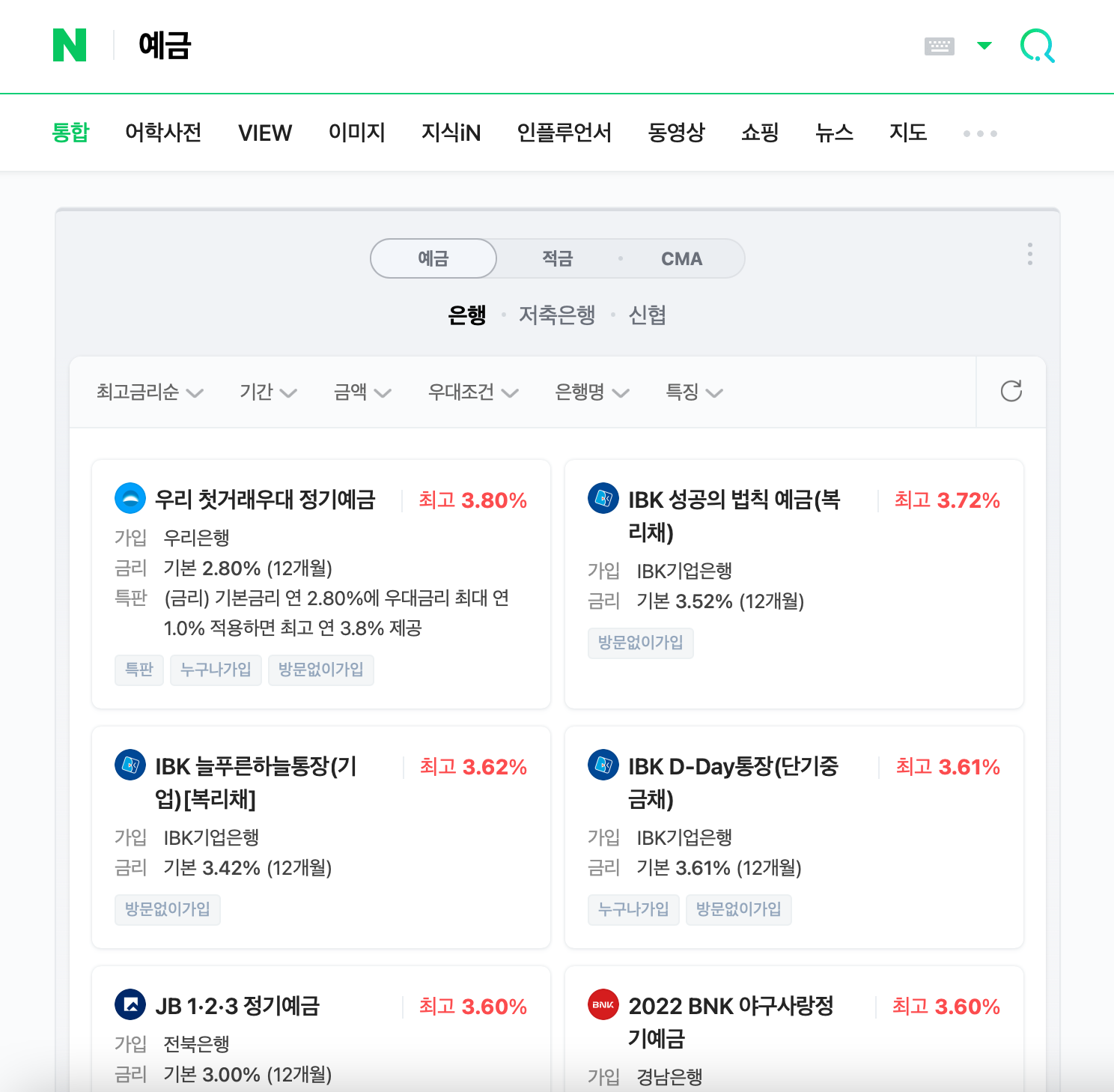Click the BNK 경남은행 logo icon
The height and width of the screenshot is (1092, 1114).
[x=603, y=1004]
